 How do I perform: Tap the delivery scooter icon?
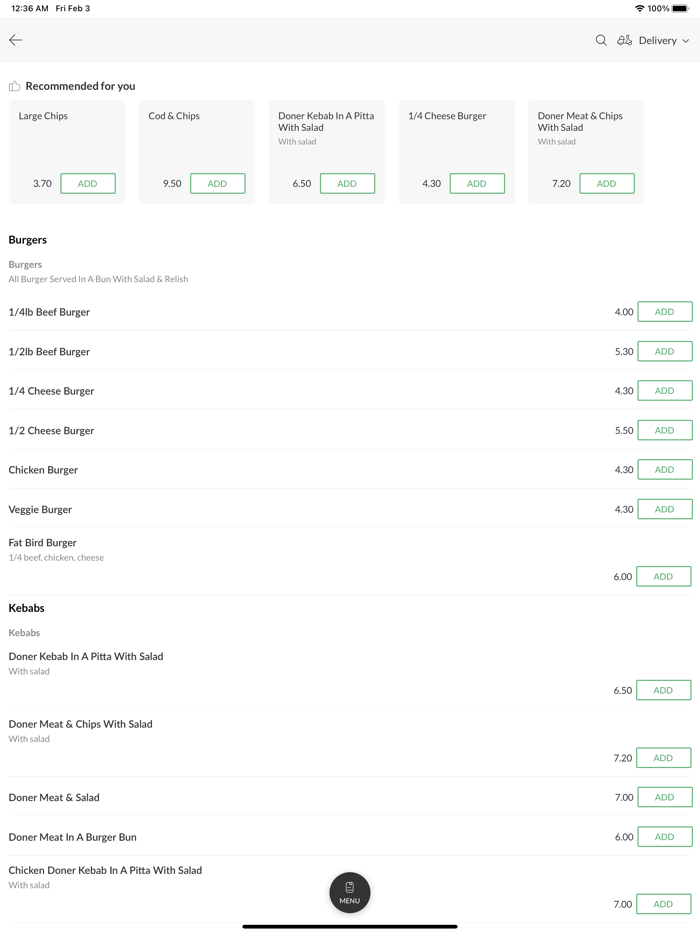(624, 40)
